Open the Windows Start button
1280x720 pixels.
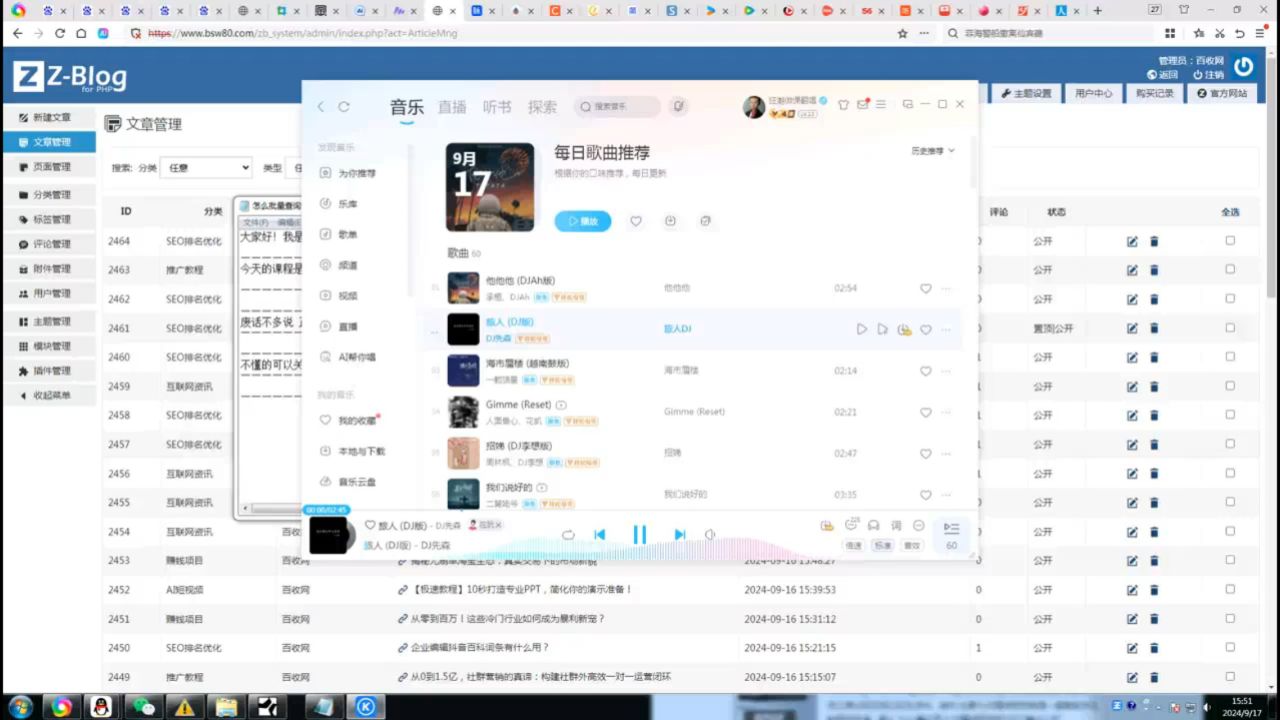point(19,707)
